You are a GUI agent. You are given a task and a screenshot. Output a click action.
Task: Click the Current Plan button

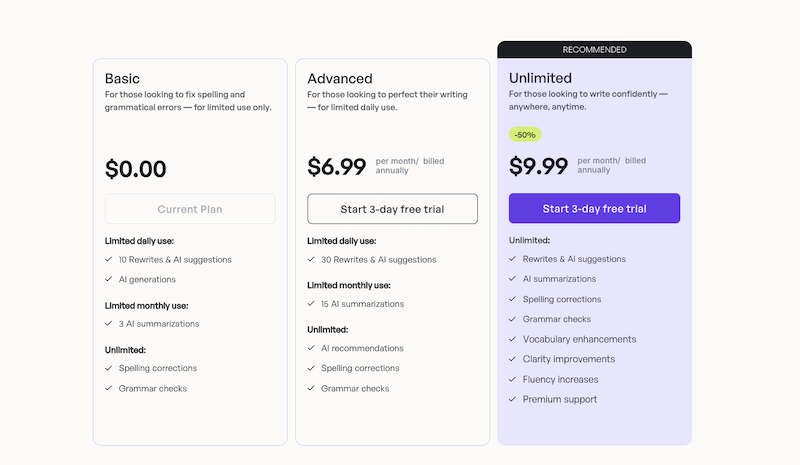[190, 209]
